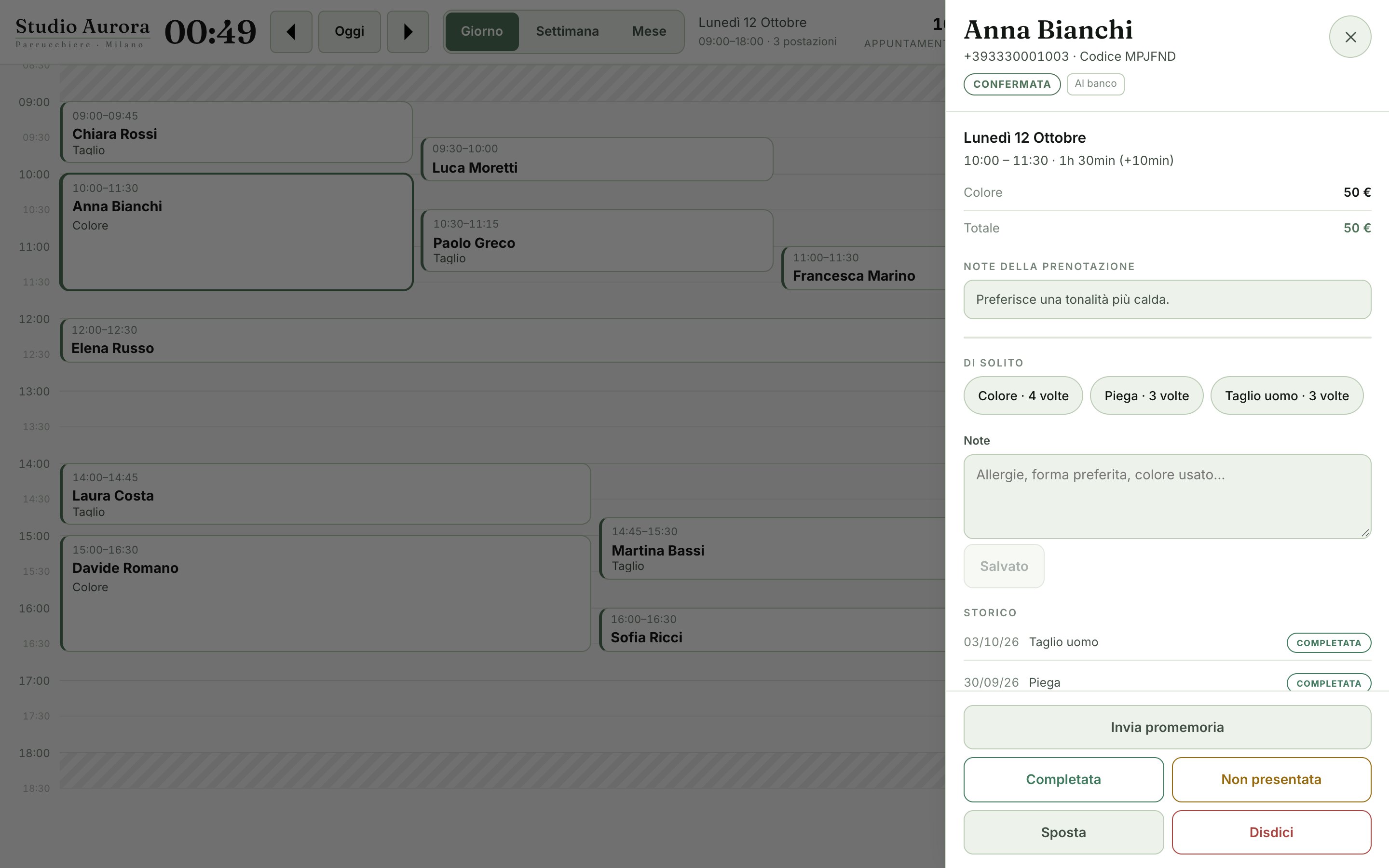Click the 03/10/26 Taglio uomo history row

(1167, 642)
